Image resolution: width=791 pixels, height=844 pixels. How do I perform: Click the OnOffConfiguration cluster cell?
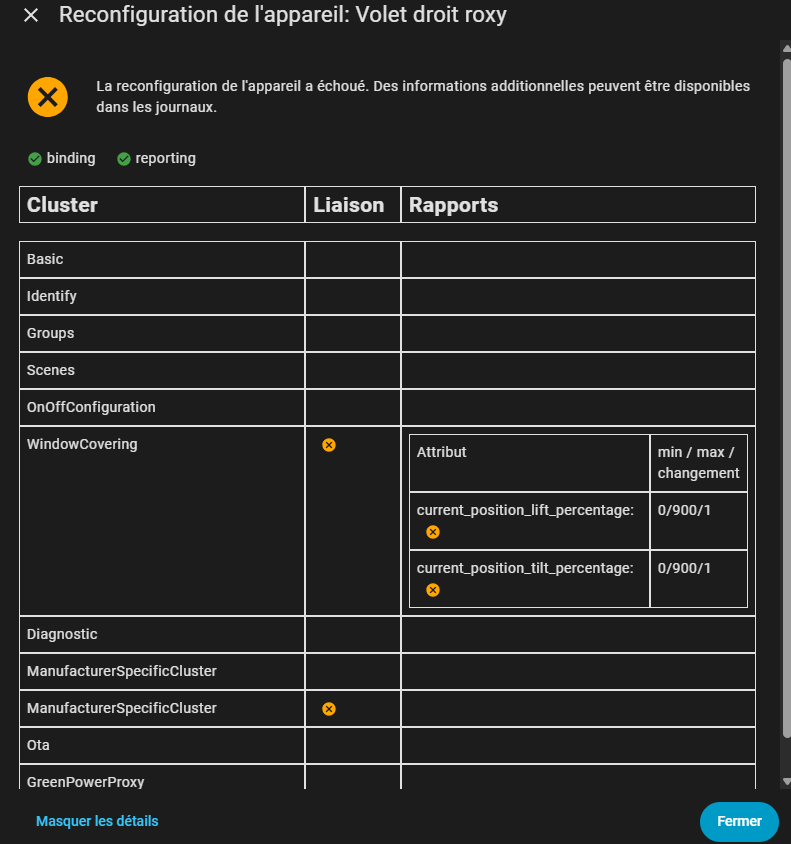point(91,408)
